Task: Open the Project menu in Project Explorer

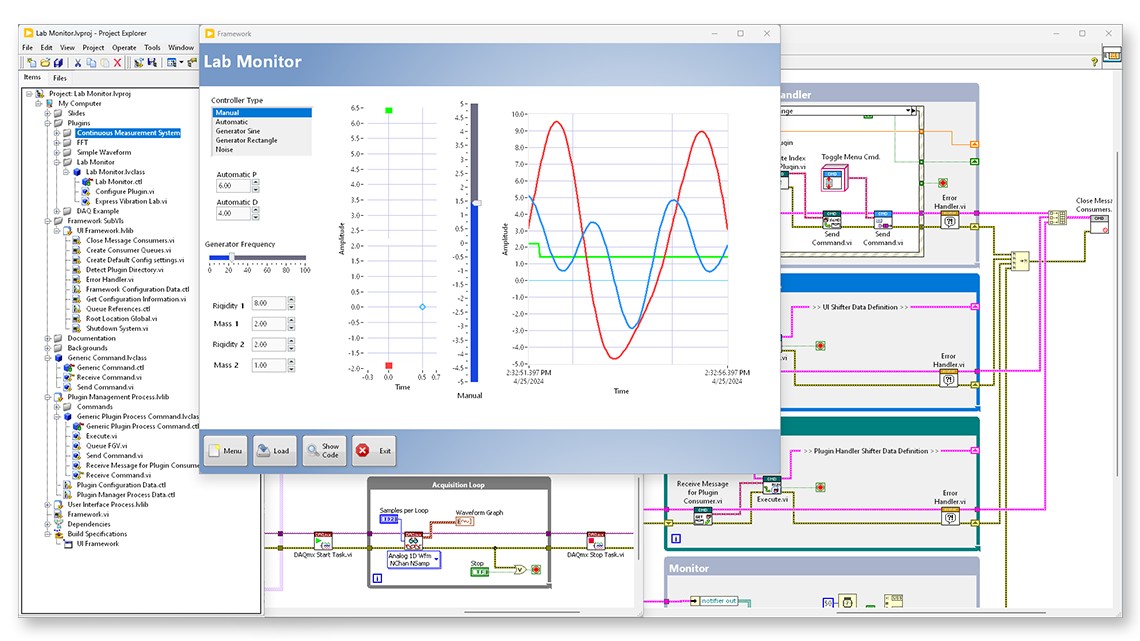Action: (x=93, y=47)
